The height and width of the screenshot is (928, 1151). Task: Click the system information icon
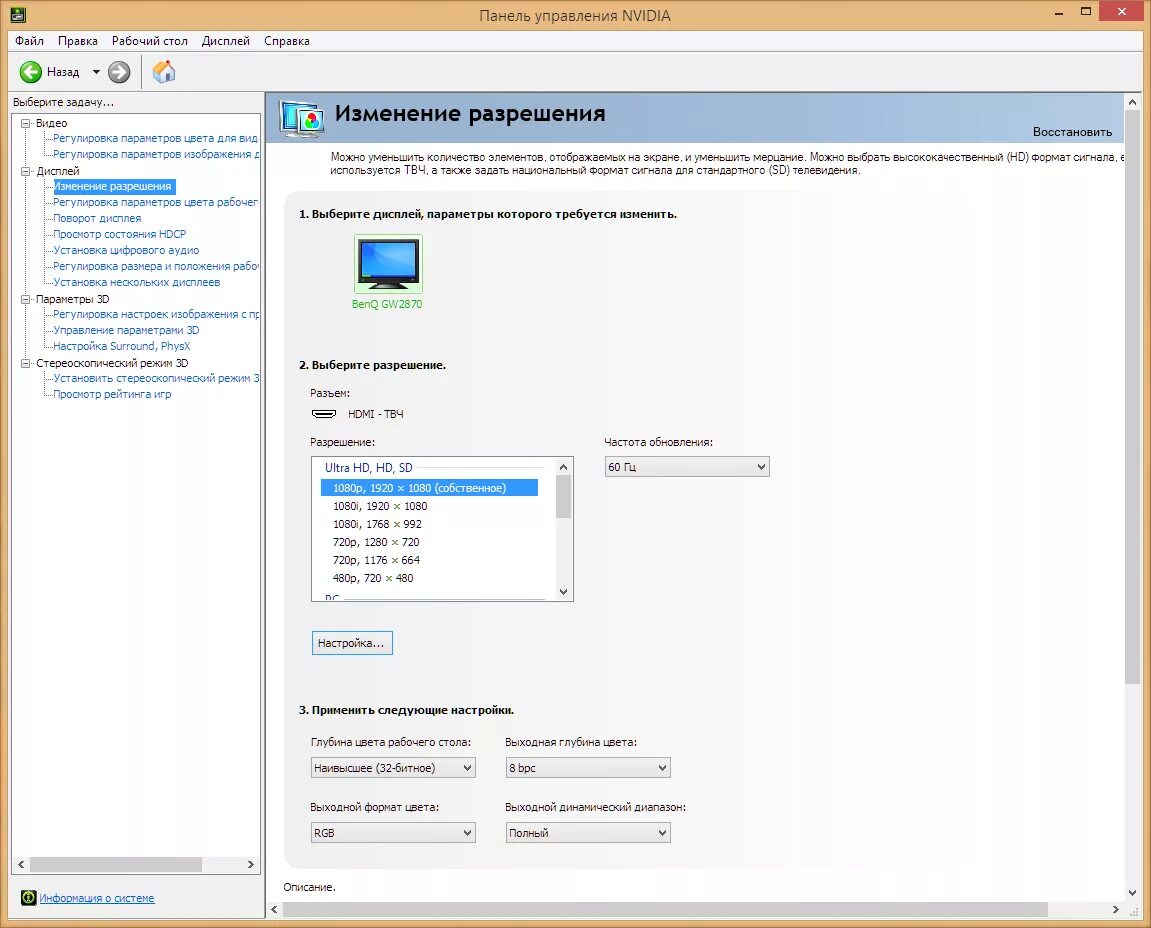click(x=29, y=898)
